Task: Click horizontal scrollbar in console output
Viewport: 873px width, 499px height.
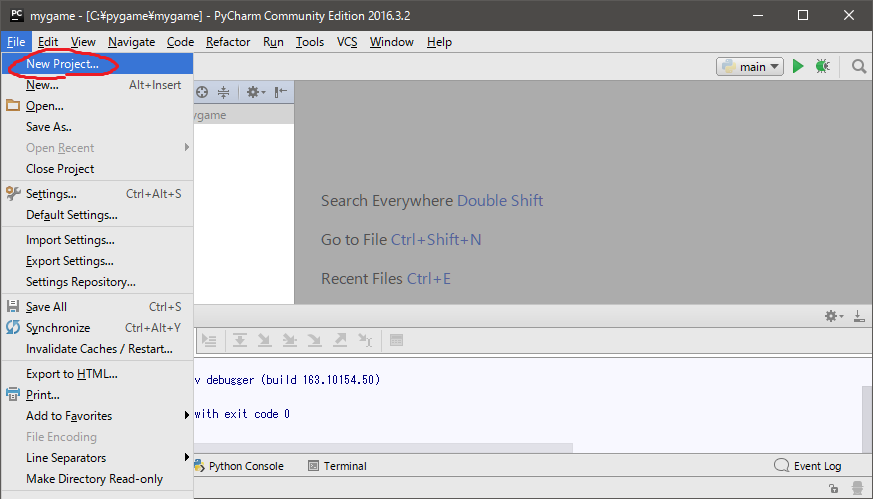Action: [383, 448]
